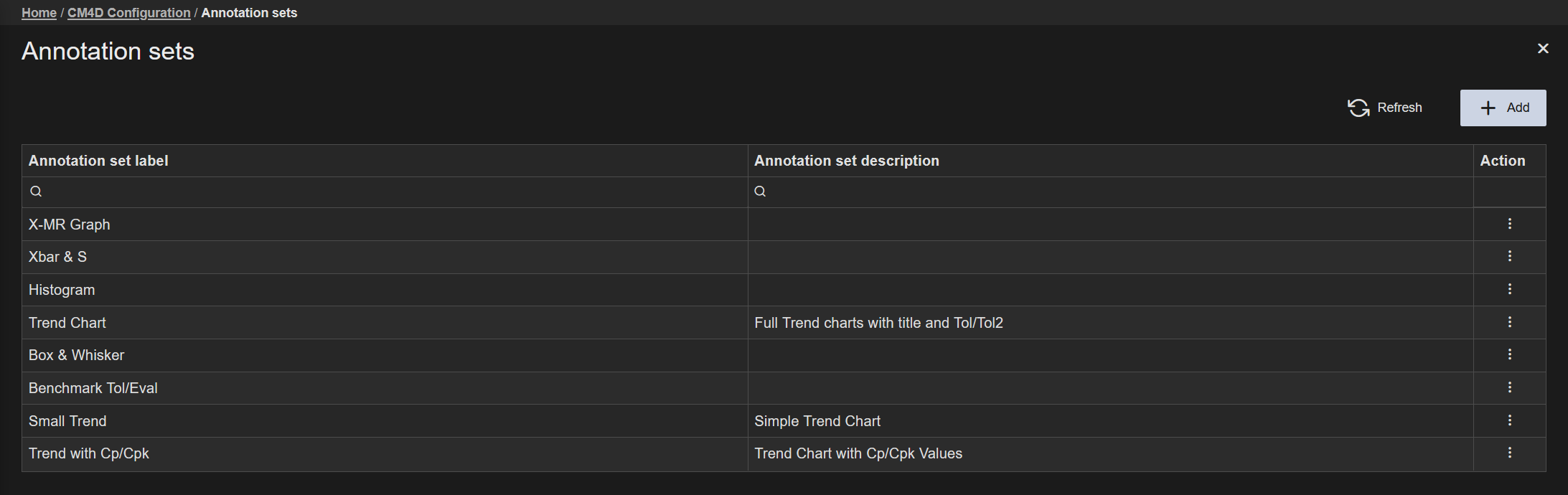Open action menu for Box & Whisker

[x=1509, y=354]
